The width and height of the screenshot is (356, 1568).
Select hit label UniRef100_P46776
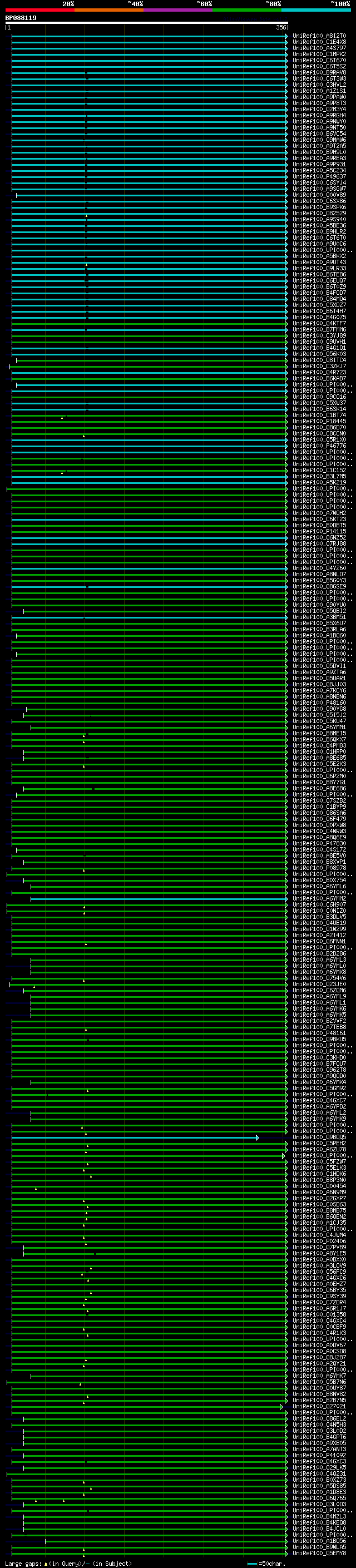coord(319,446)
